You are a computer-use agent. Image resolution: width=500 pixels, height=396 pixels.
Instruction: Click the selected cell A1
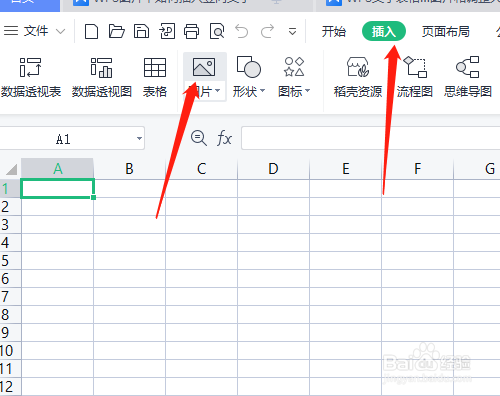pos(57,189)
